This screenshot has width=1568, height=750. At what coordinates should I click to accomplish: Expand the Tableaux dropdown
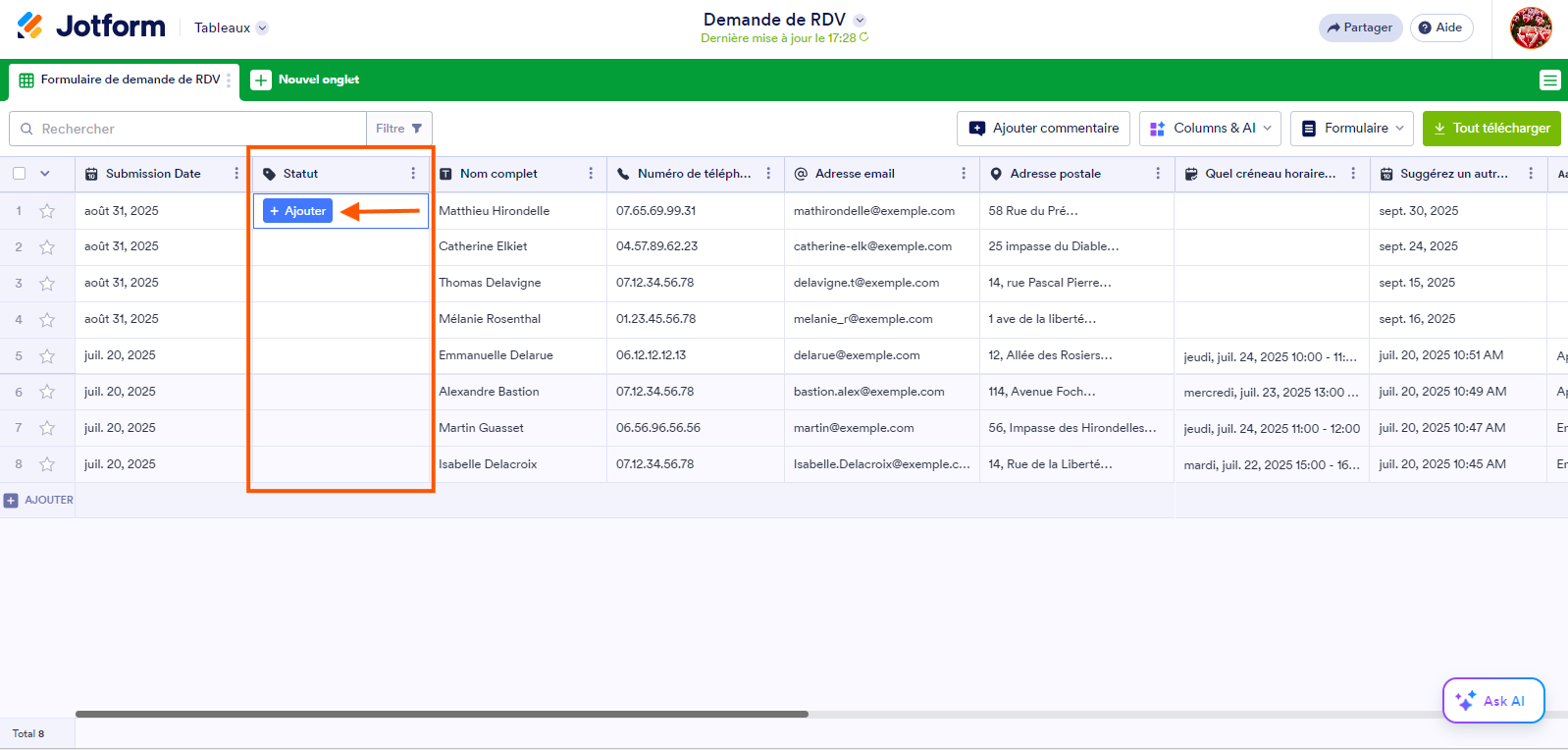tap(232, 27)
